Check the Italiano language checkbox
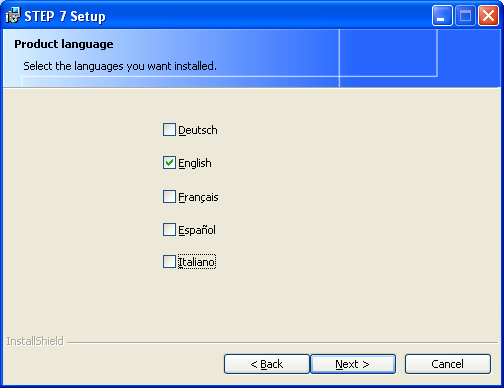 169,262
